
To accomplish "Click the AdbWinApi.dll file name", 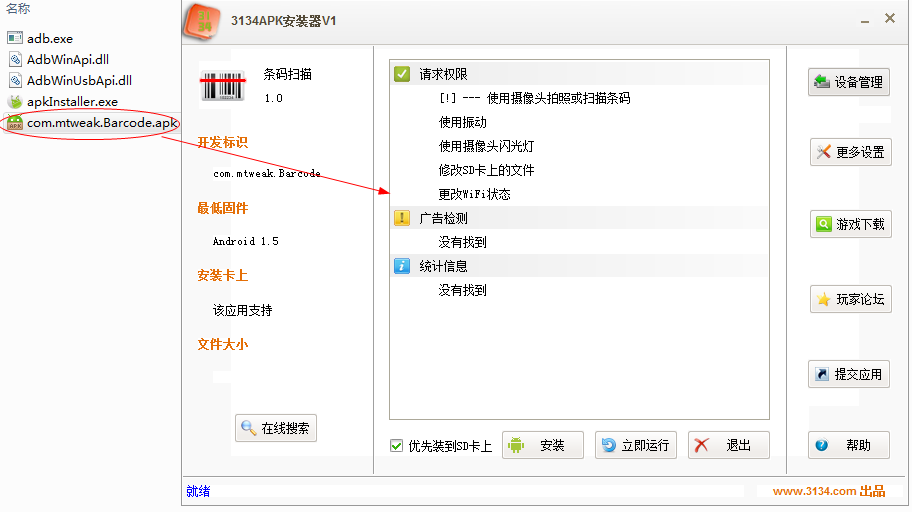I will click(68, 59).
